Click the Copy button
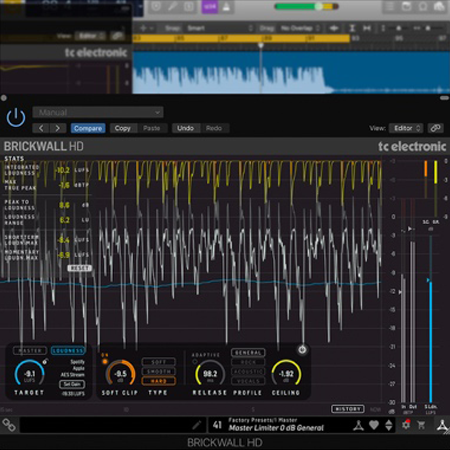Image resolution: width=450 pixels, height=450 pixels. point(122,128)
